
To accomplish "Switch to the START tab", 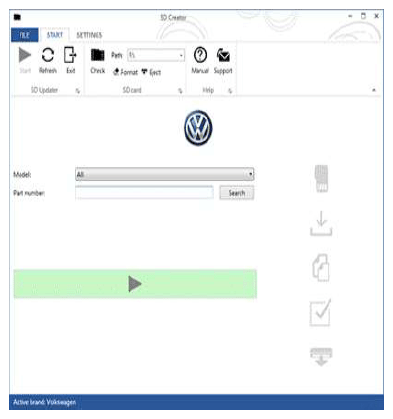I will tap(54, 35).
